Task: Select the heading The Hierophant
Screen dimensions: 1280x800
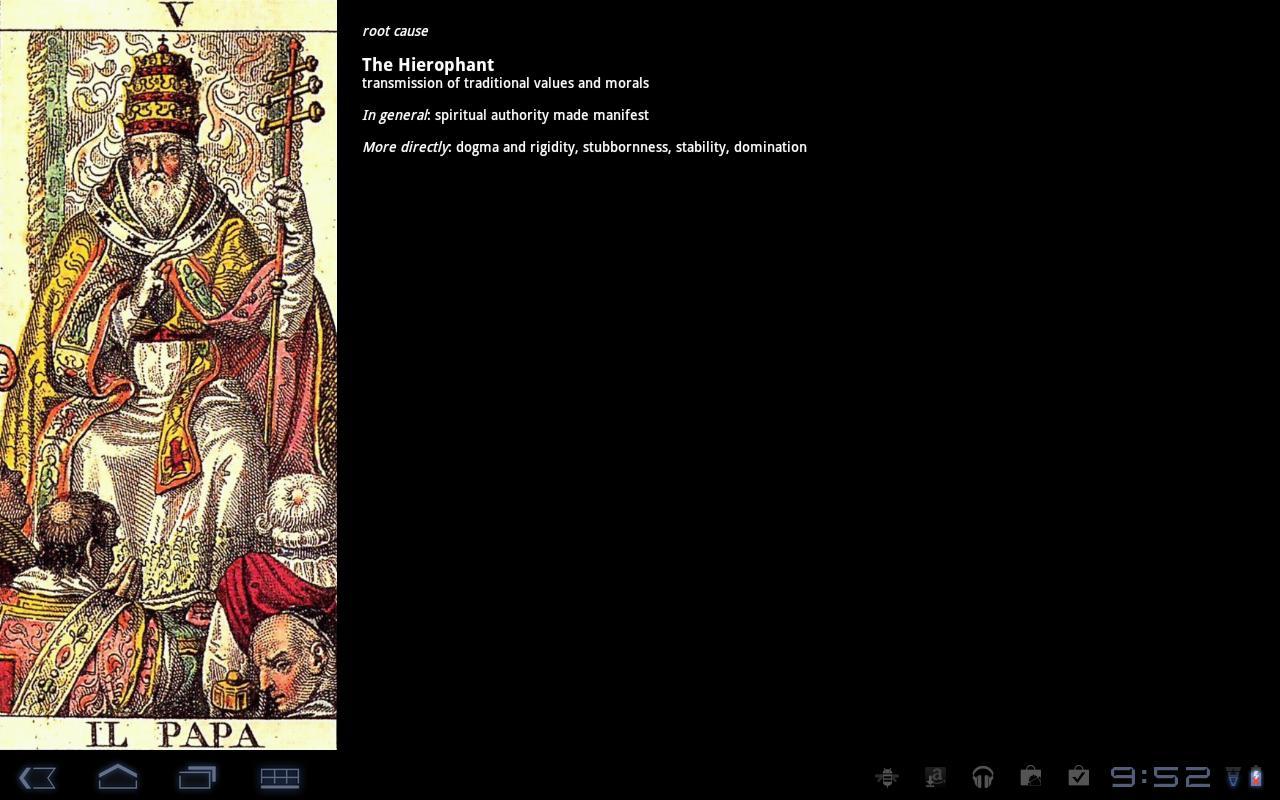Action: 428,64
